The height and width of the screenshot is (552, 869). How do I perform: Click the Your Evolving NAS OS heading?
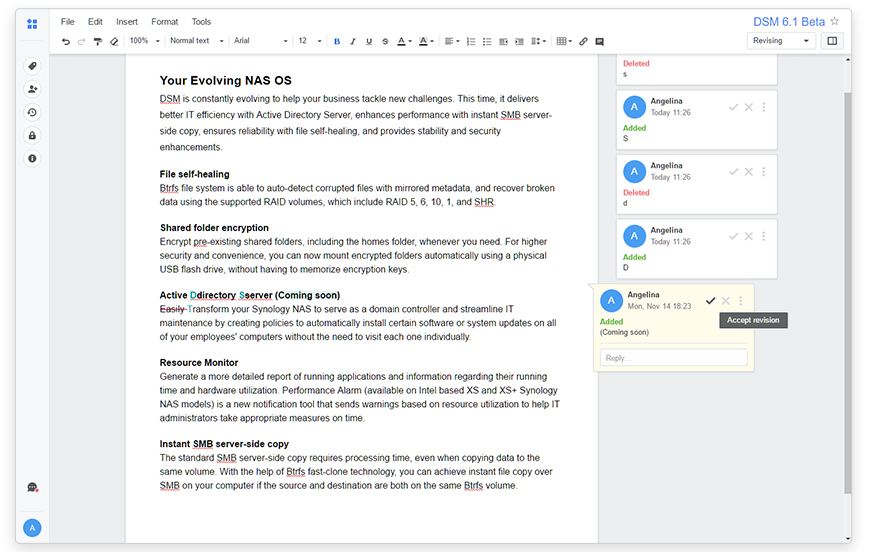[x=226, y=80]
